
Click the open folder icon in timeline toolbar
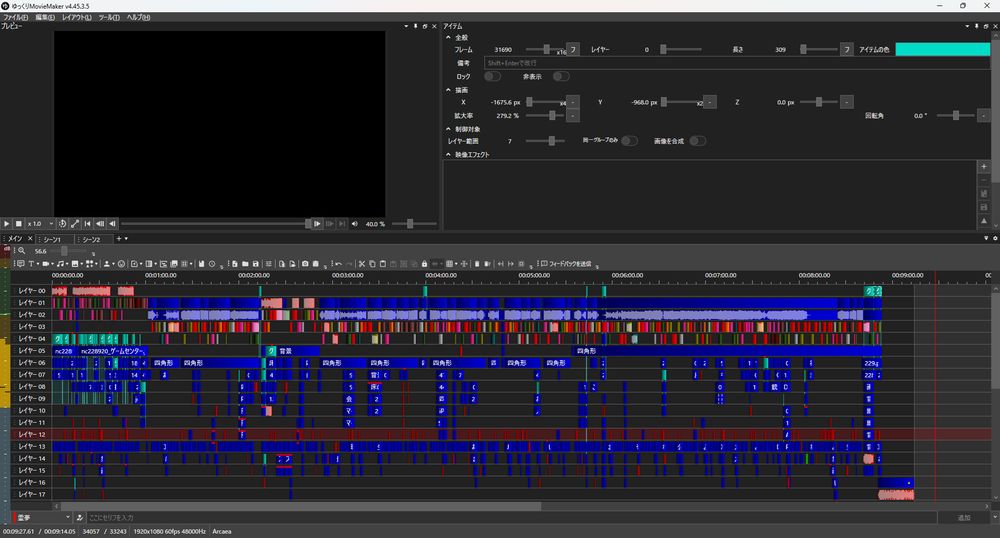[x=246, y=263]
